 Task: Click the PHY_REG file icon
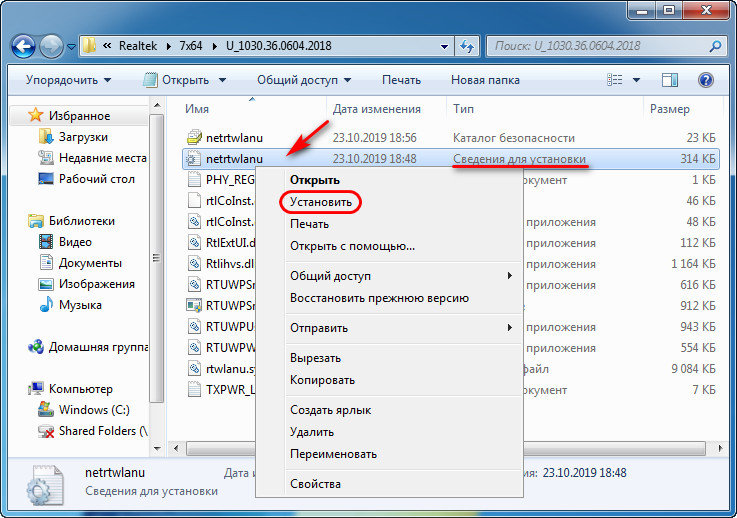tap(194, 180)
